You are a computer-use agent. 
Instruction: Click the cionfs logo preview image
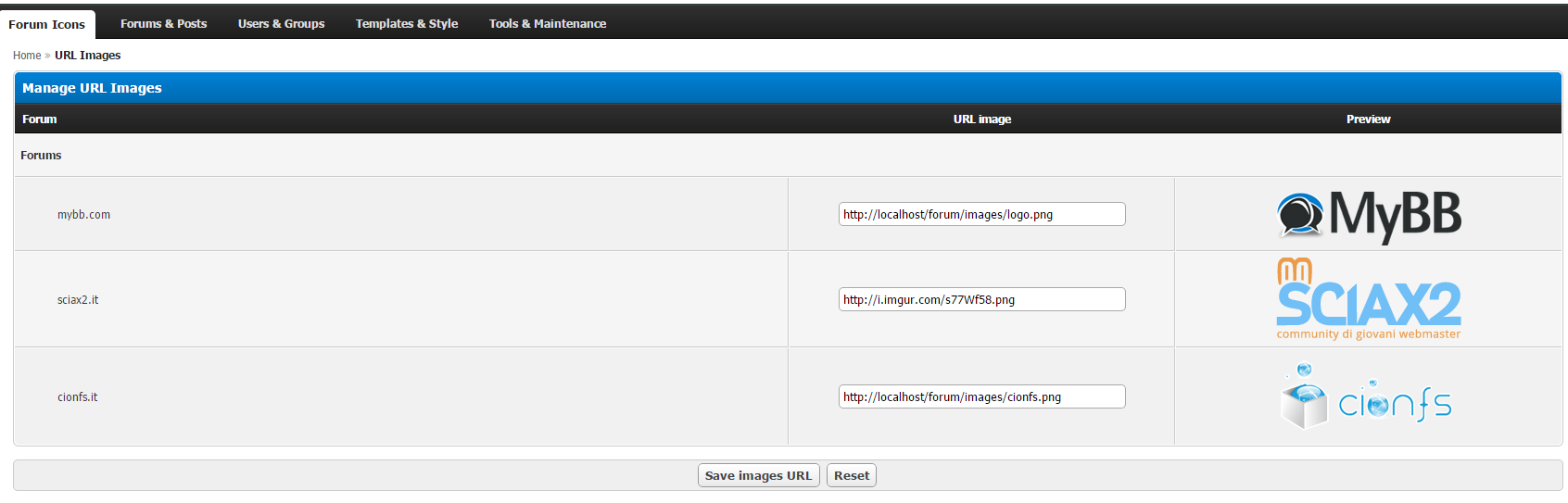tap(1368, 397)
